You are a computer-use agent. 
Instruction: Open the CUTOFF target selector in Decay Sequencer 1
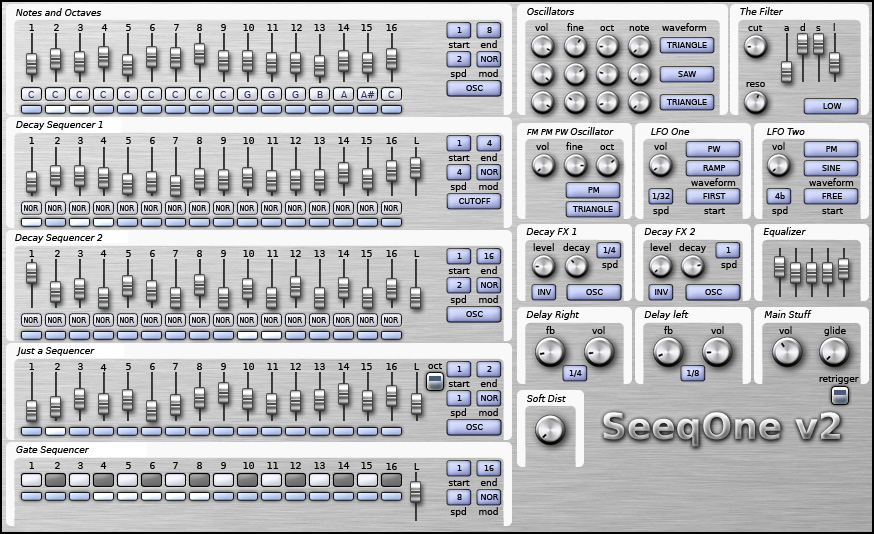coord(474,201)
